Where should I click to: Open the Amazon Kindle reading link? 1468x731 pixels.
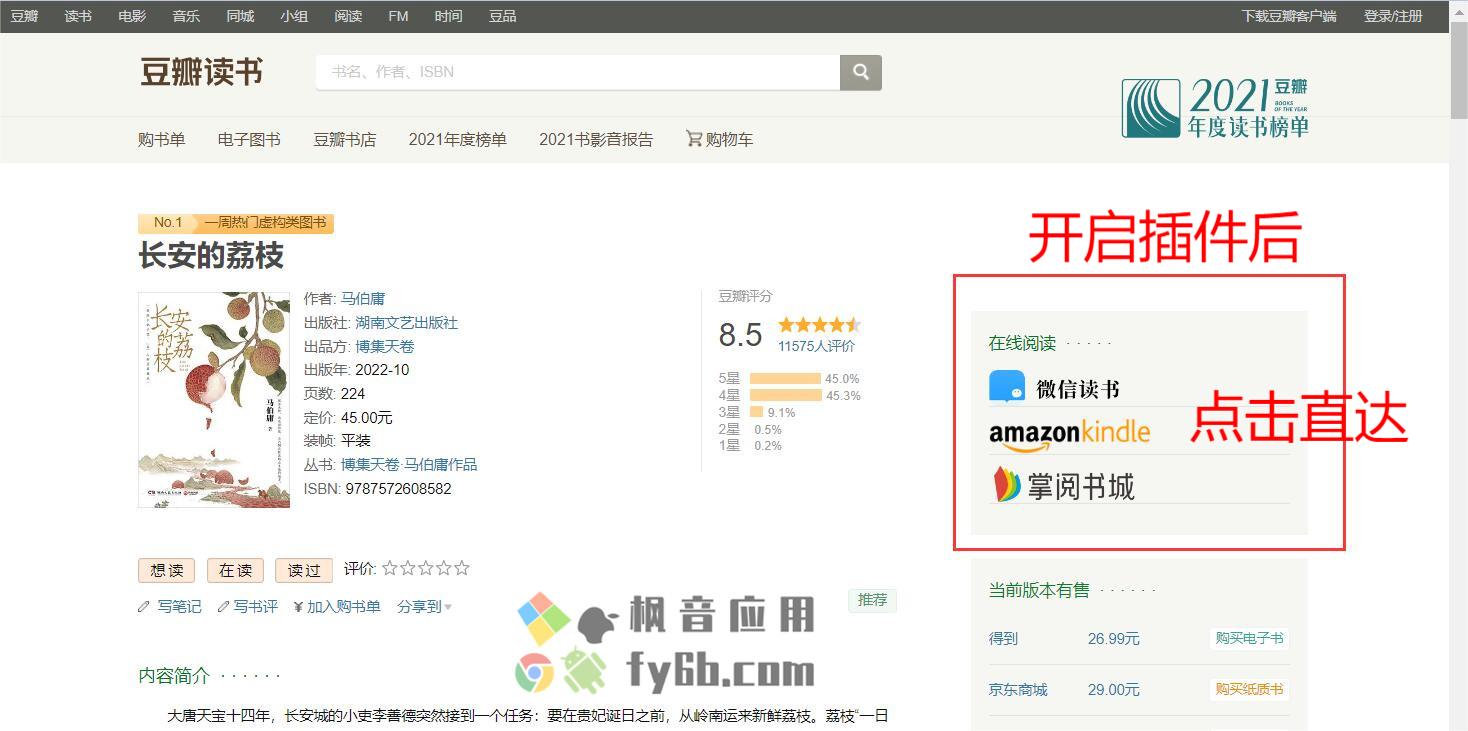[1069, 434]
